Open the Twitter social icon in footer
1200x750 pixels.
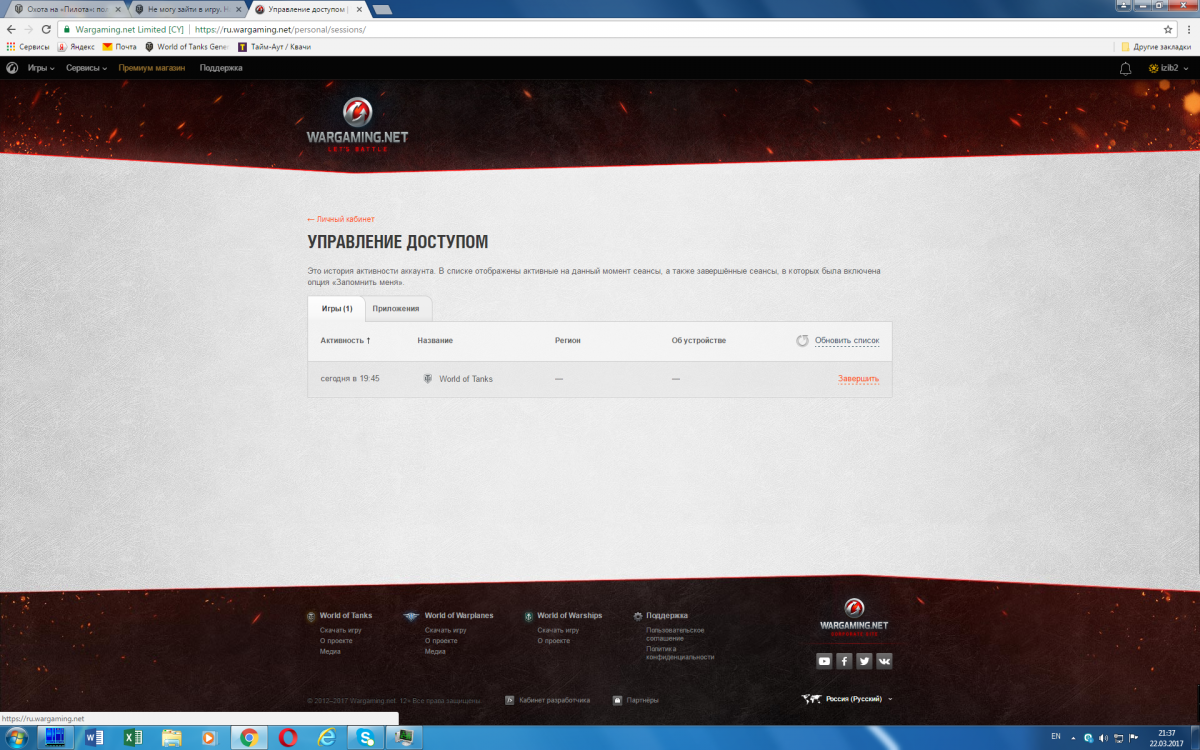click(864, 661)
